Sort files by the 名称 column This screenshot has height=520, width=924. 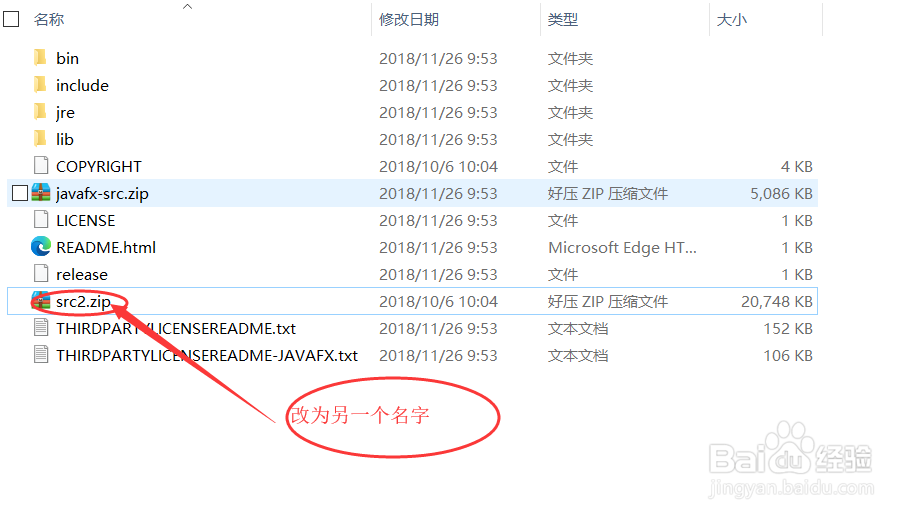(49, 19)
